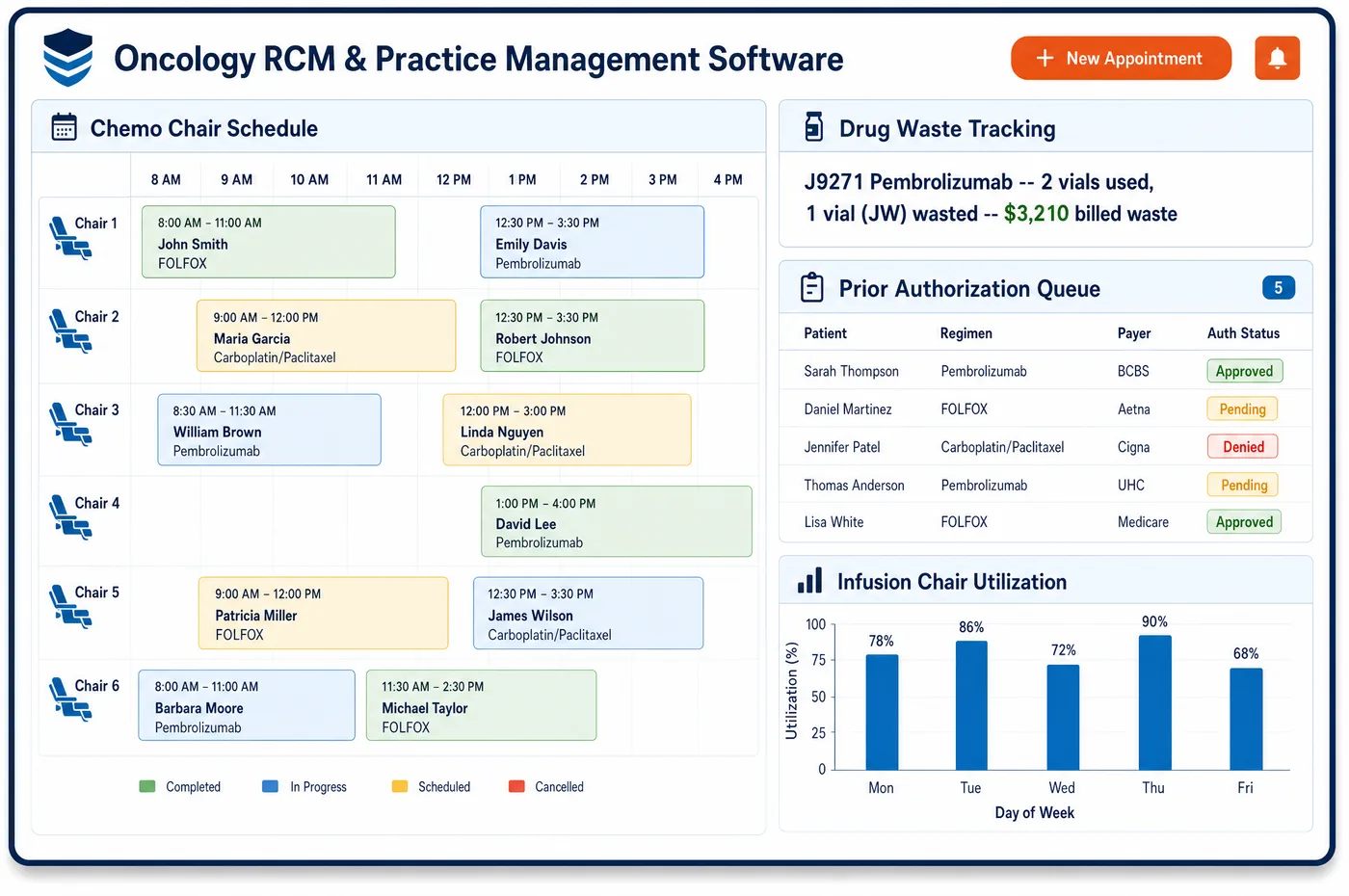Click the Regimen column header
The height and width of the screenshot is (896, 1349).
pos(965,333)
